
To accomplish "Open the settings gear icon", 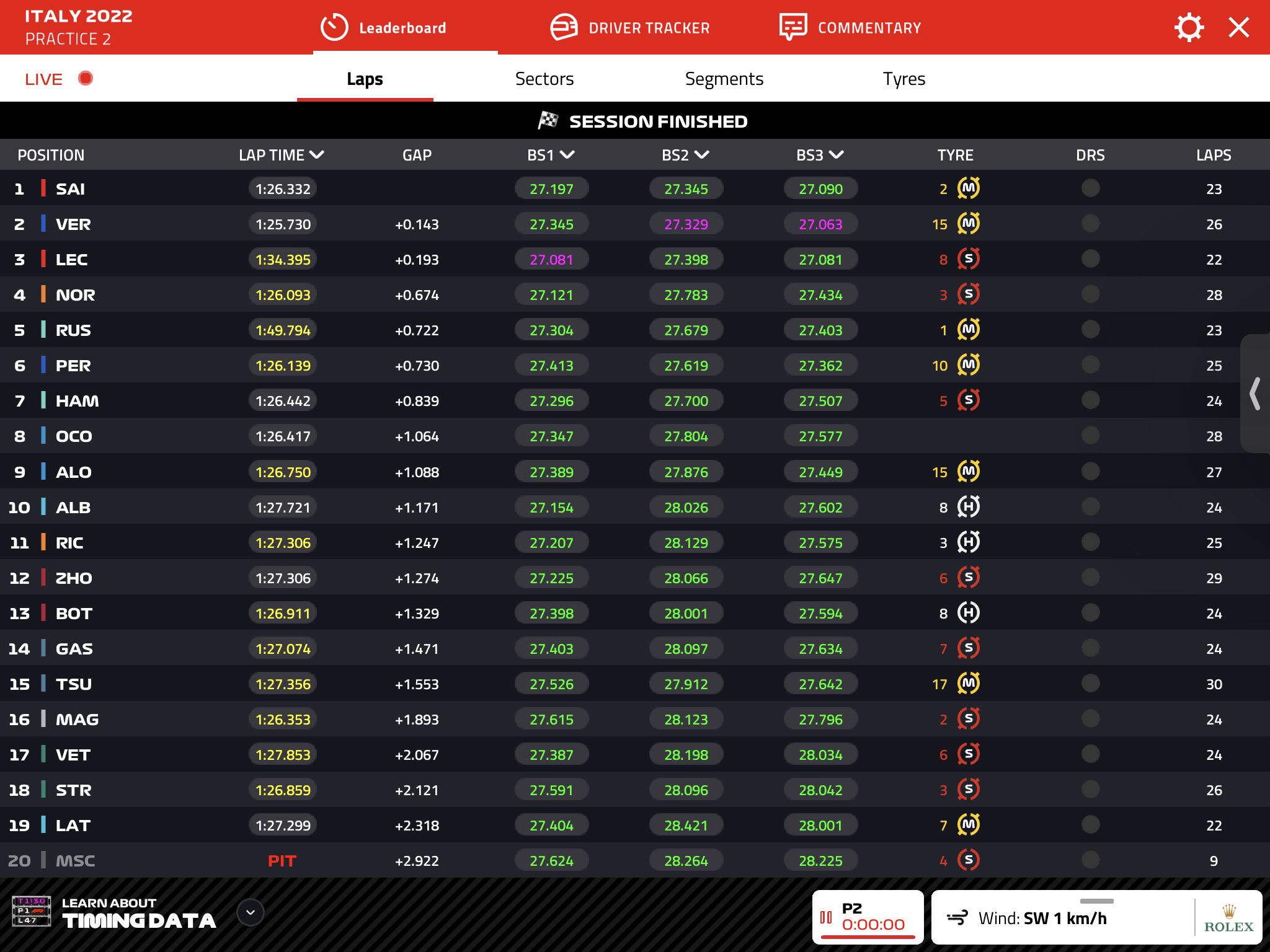I will point(1189,28).
